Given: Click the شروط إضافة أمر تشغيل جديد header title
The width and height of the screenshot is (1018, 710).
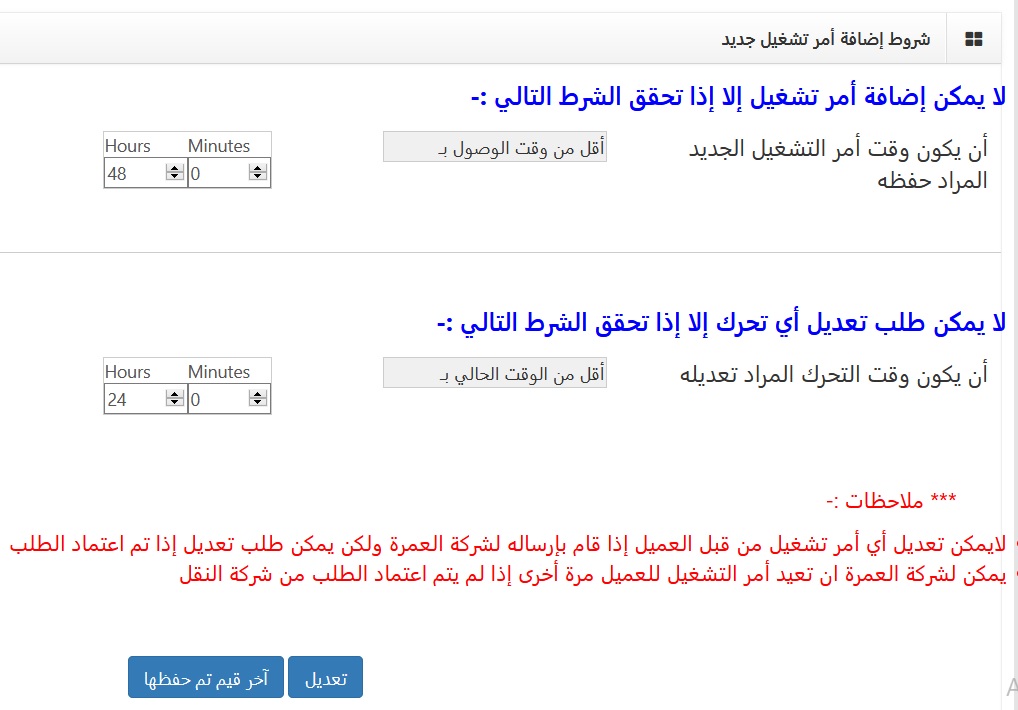Looking at the screenshot, I should pos(825,39).
